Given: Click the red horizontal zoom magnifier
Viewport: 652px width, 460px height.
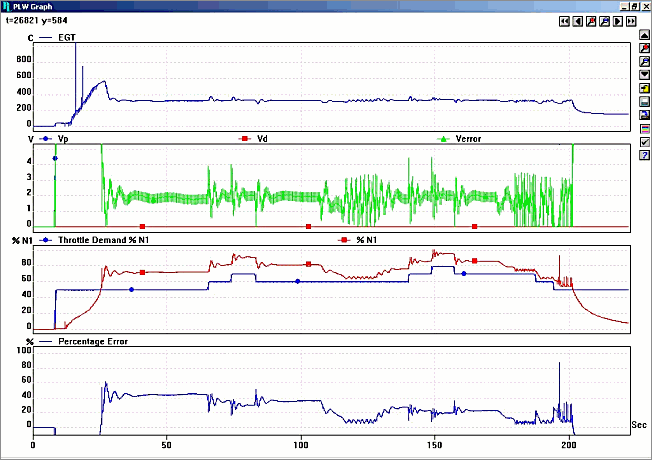Looking at the screenshot, I should pyautogui.click(x=592, y=20).
